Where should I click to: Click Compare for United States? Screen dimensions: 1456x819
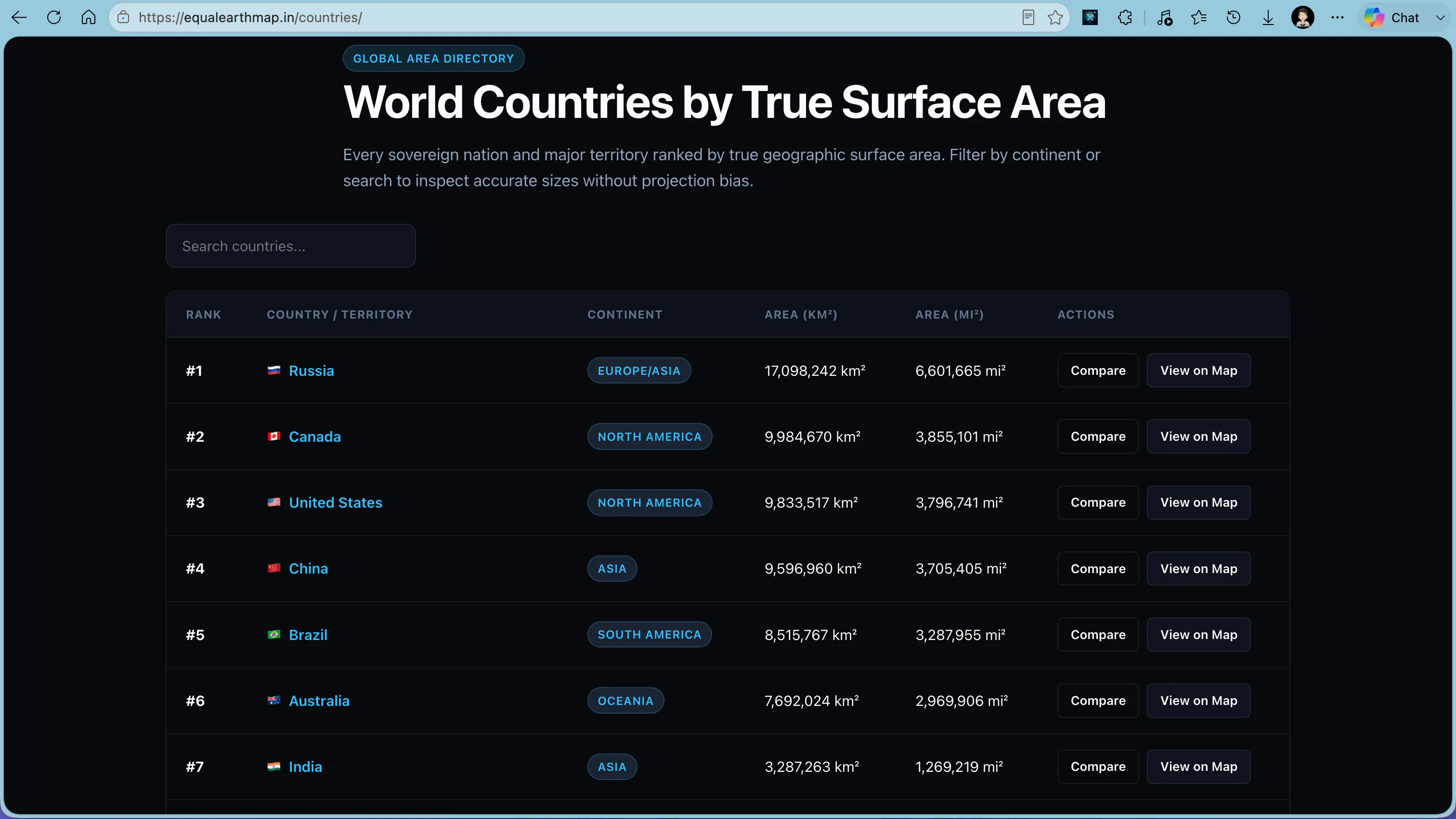coord(1098,503)
